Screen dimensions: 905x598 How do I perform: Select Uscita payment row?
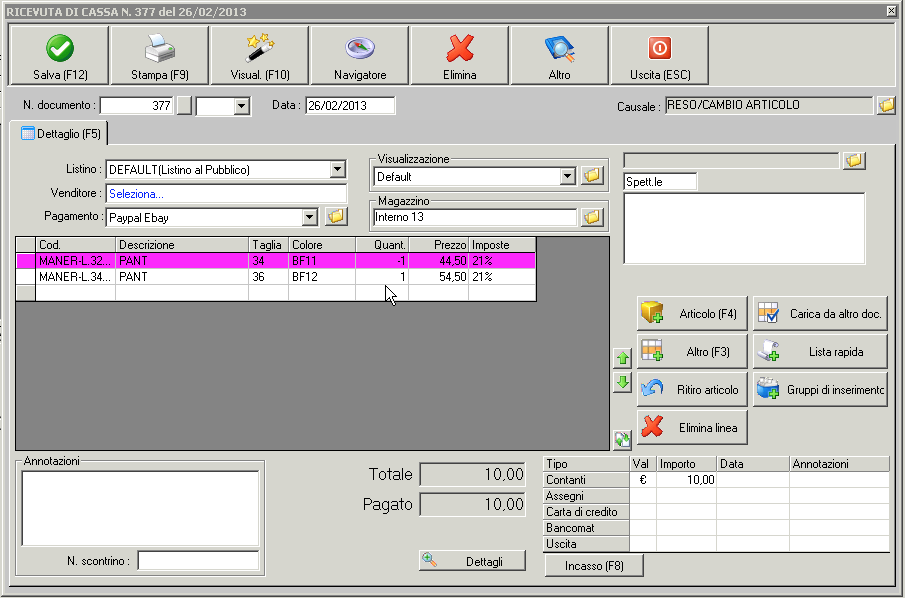pyautogui.click(x=716, y=544)
